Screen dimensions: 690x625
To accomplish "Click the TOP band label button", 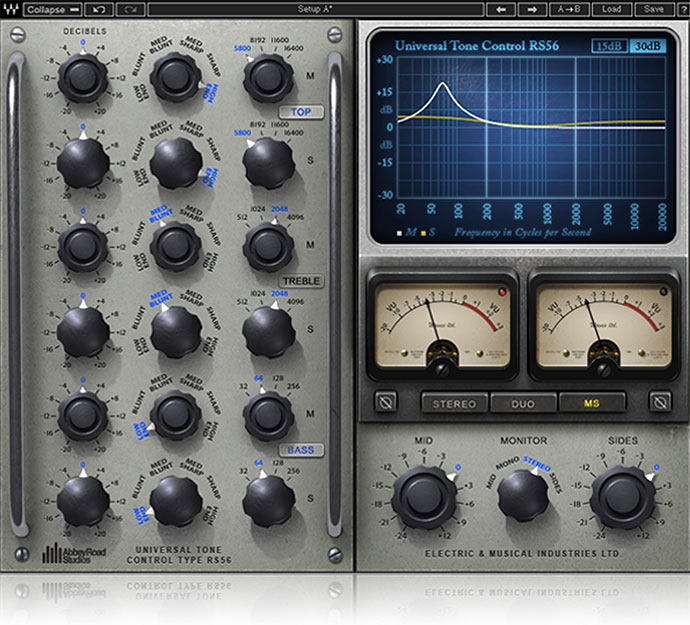I will (x=301, y=112).
